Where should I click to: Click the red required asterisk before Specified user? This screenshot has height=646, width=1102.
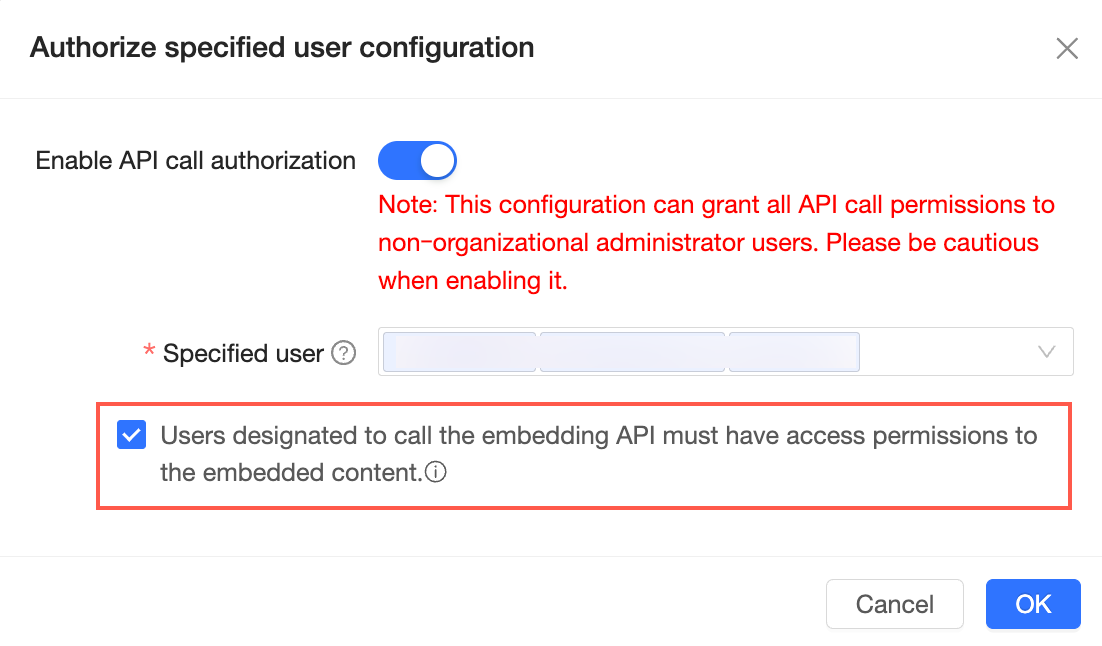pyautogui.click(x=150, y=353)
